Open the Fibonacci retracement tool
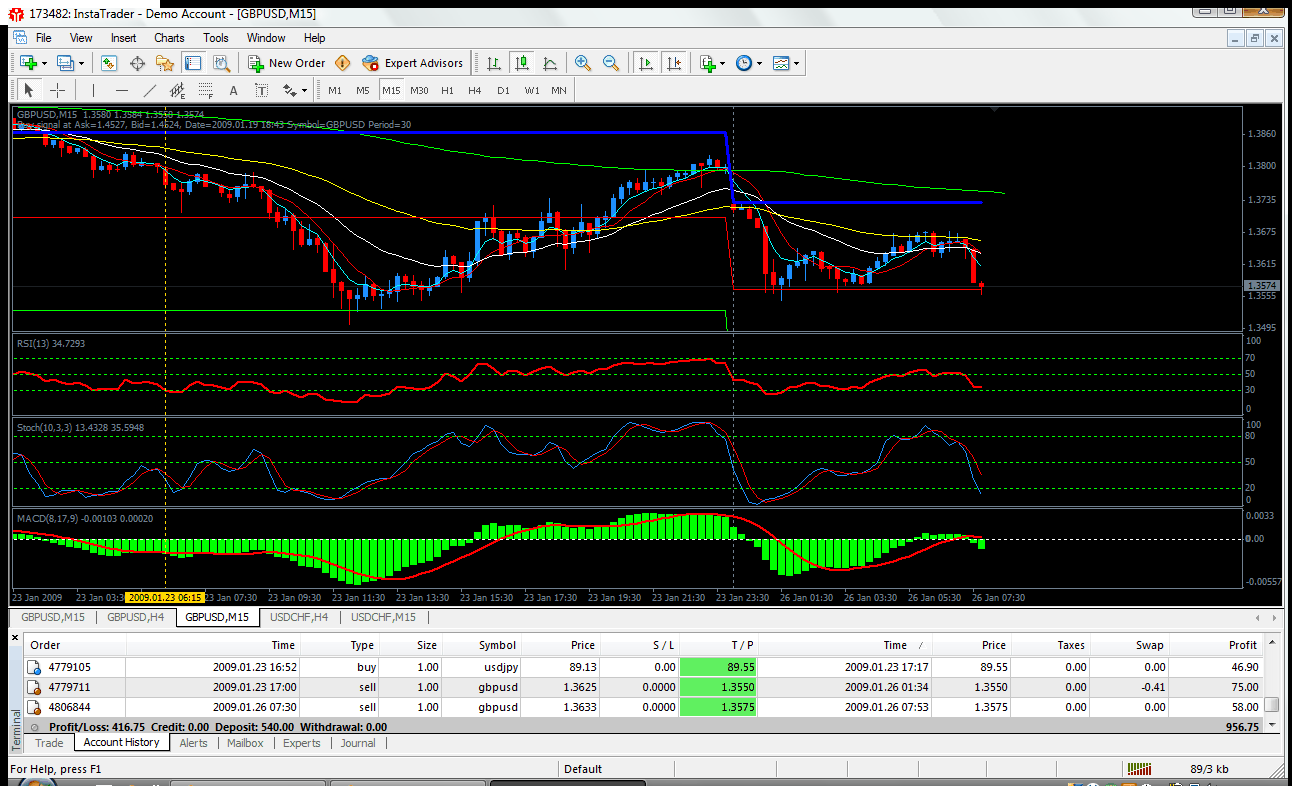This screenshot has width=1292, height=786. (x=206, y=90)
